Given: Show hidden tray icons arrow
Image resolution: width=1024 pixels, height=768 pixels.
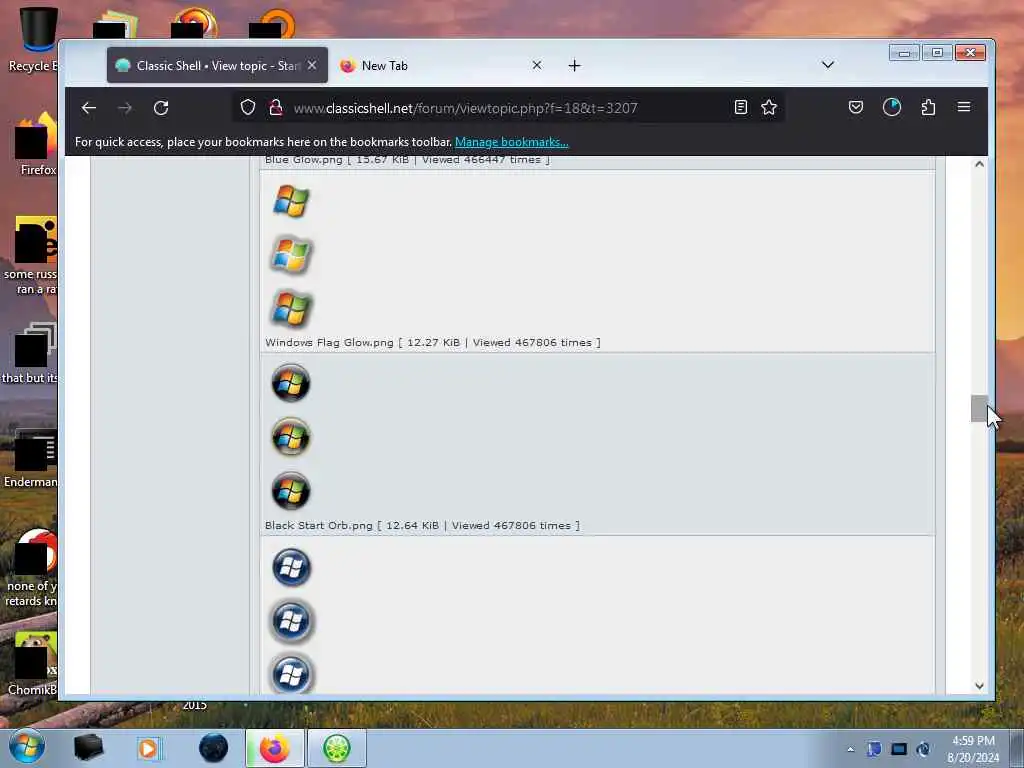Looking at the screenshot, I should pos(850,750).
